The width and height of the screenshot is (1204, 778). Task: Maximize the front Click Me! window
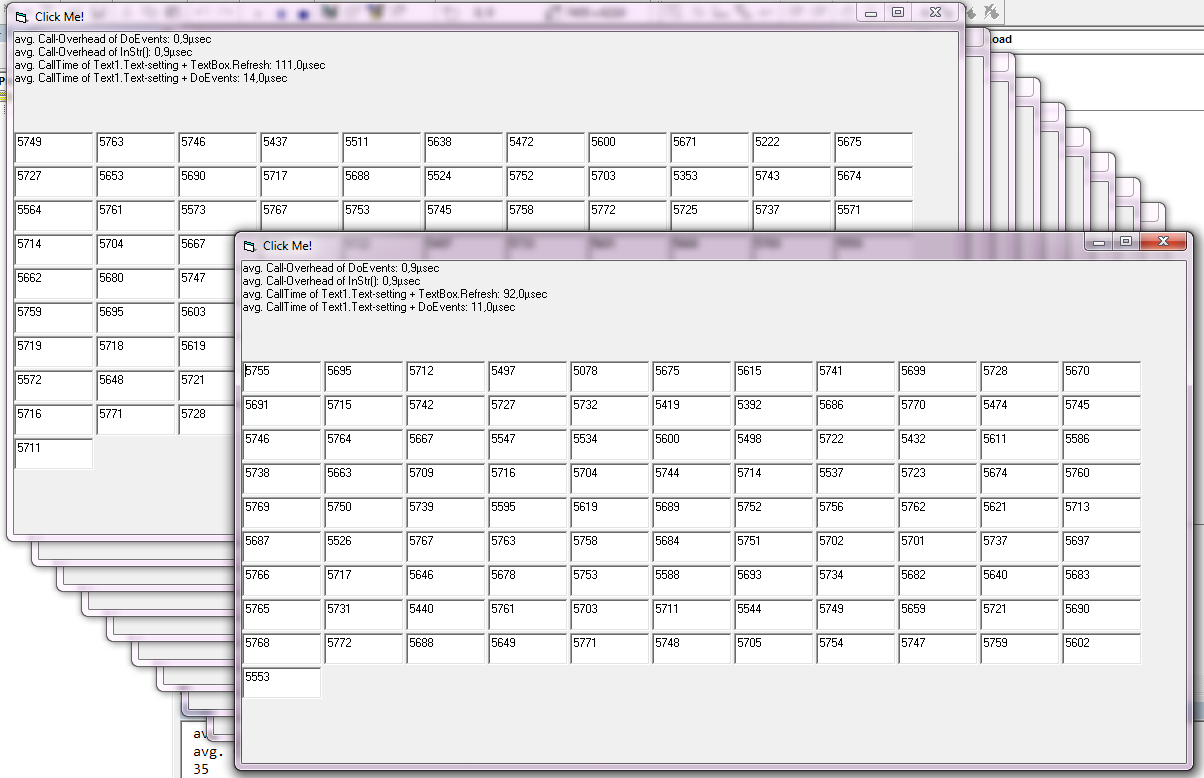pyautogui.click(x=1126, y=242)
